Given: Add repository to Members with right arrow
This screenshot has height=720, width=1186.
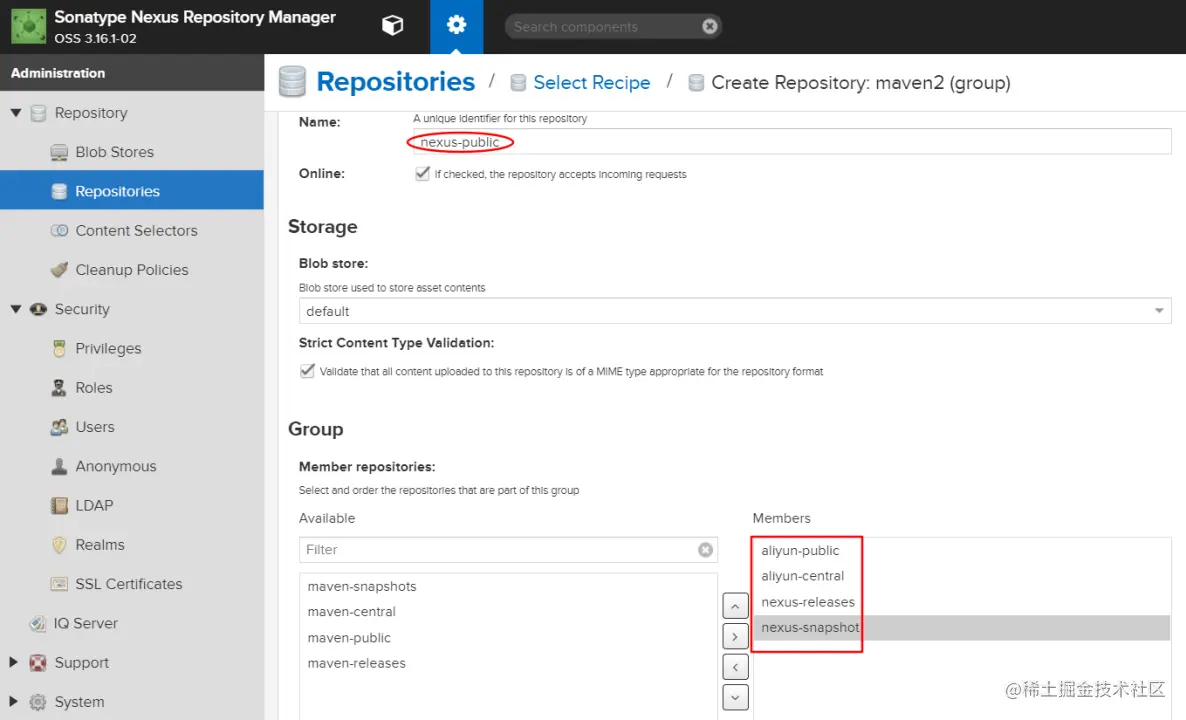Looking at the screenshot, I should pyautogui.click(x=735, y=637).
